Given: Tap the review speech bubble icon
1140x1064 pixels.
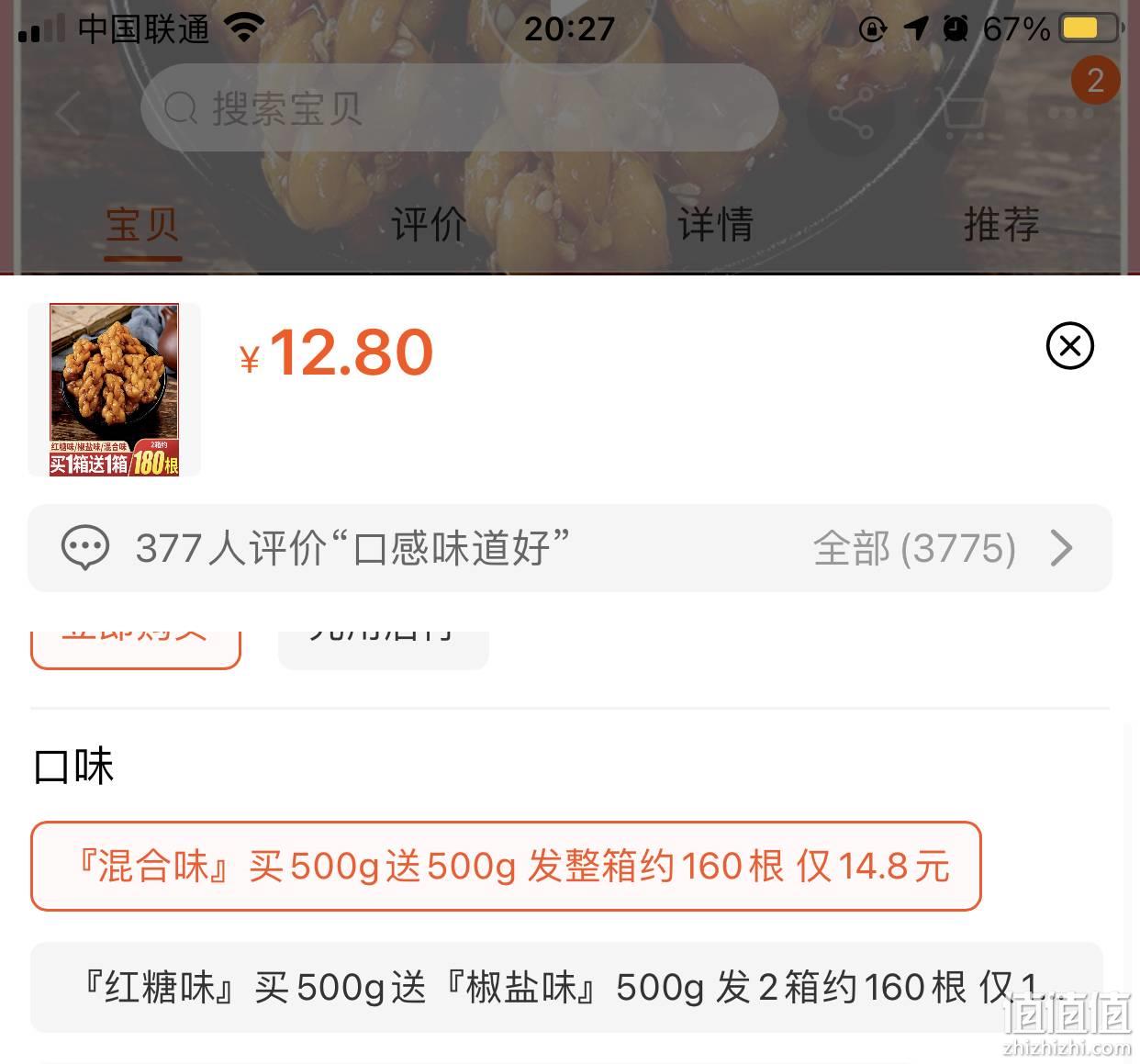Looking at the screenshot, I should tap(85, 548).
